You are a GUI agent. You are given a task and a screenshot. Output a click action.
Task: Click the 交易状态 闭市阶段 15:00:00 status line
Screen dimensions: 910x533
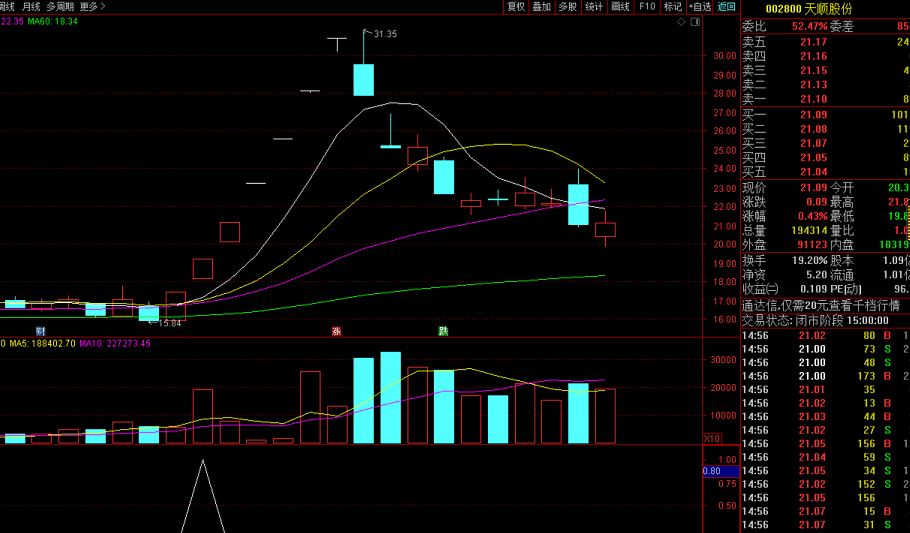pos(815,320)
